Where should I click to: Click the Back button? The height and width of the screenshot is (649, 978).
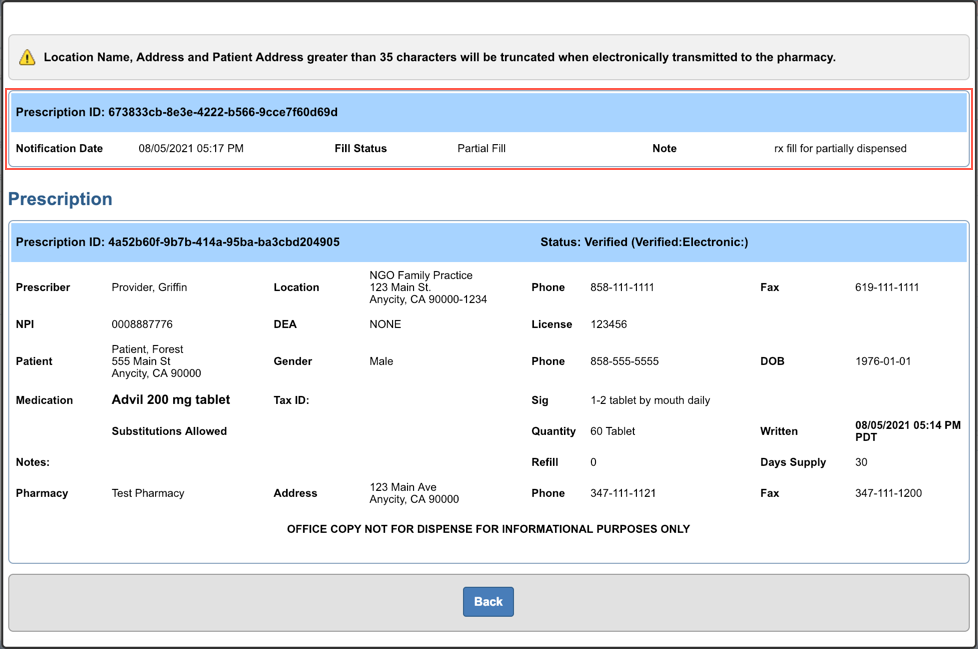click(488, 601)
